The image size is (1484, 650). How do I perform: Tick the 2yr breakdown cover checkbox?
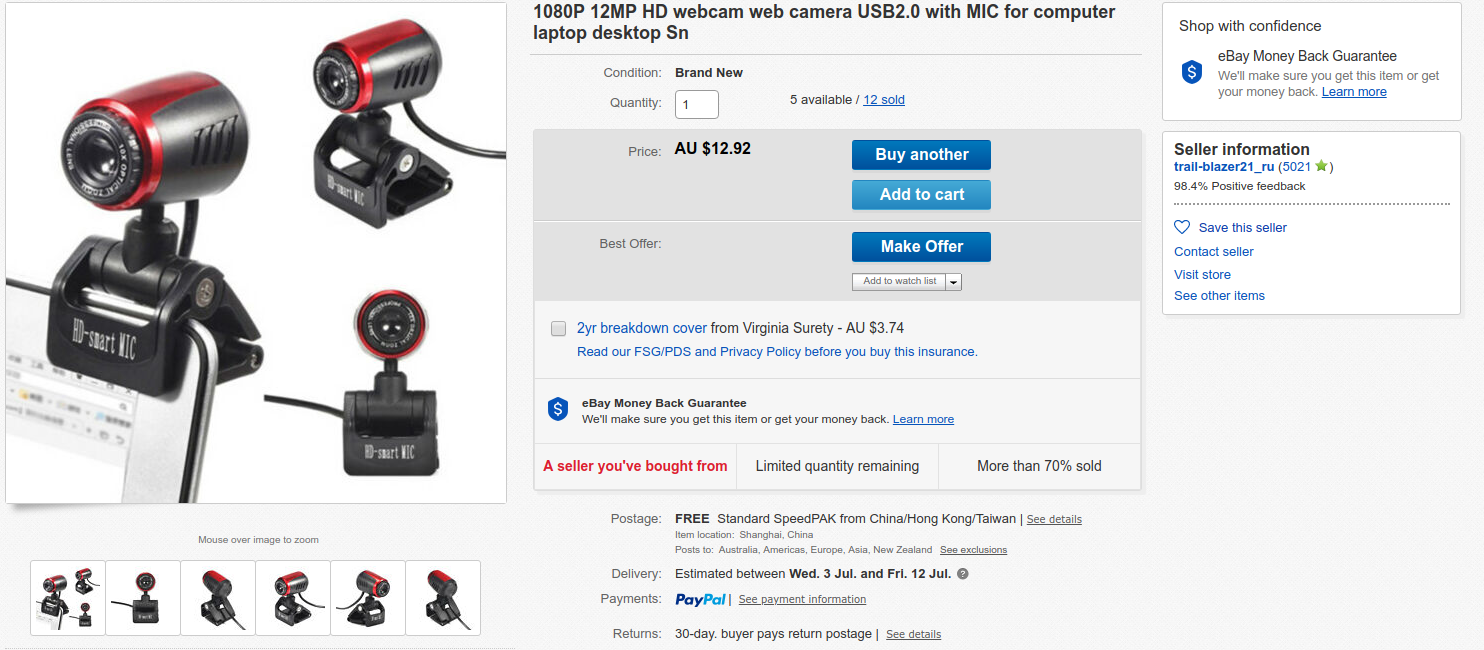pos(559,328)
